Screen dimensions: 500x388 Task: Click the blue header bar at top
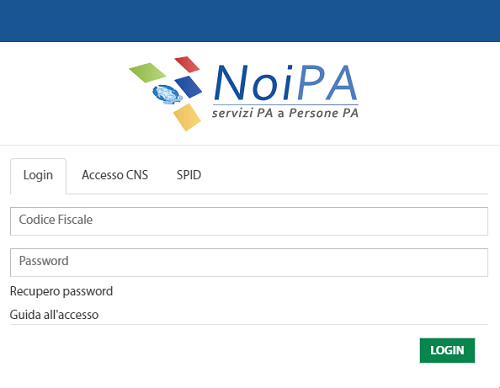(x=250, y=21)
